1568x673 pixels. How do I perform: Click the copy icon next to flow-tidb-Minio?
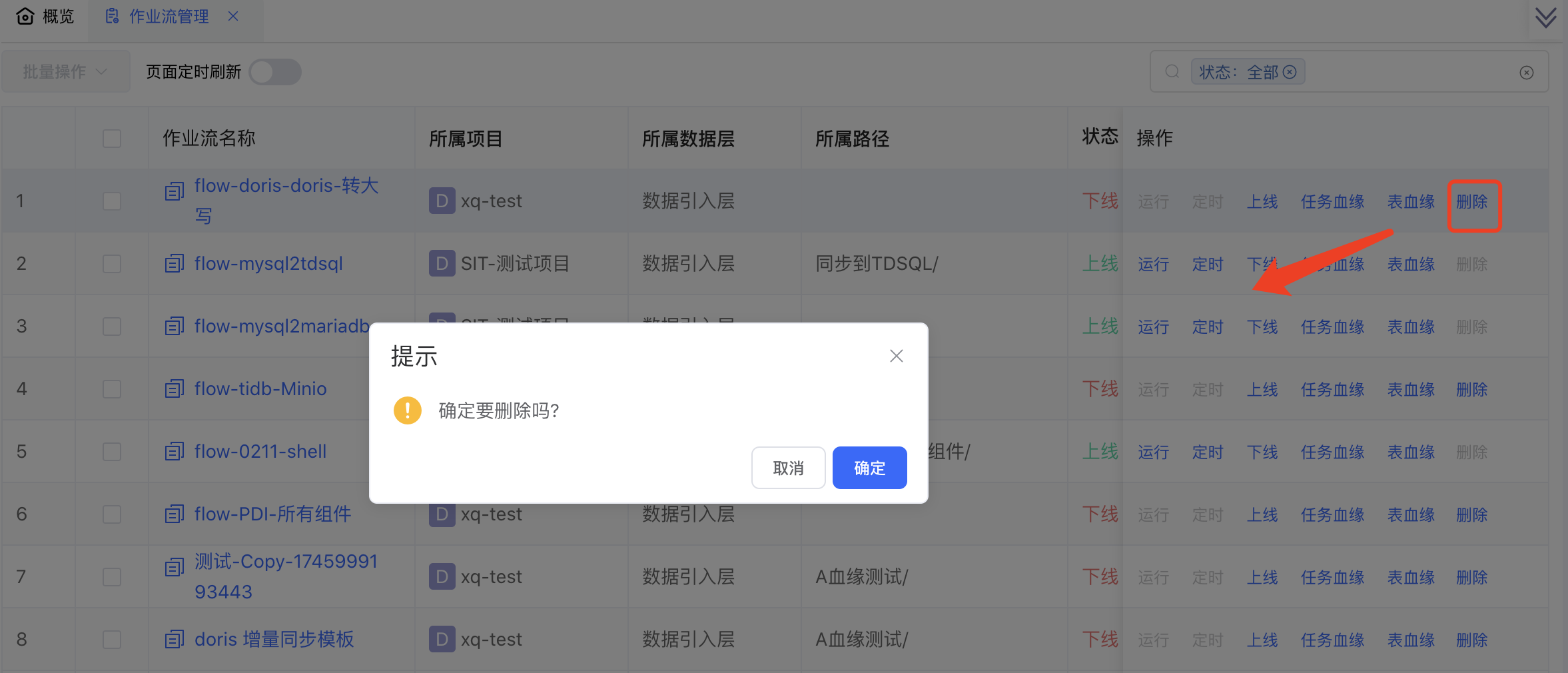pos(173,388)
